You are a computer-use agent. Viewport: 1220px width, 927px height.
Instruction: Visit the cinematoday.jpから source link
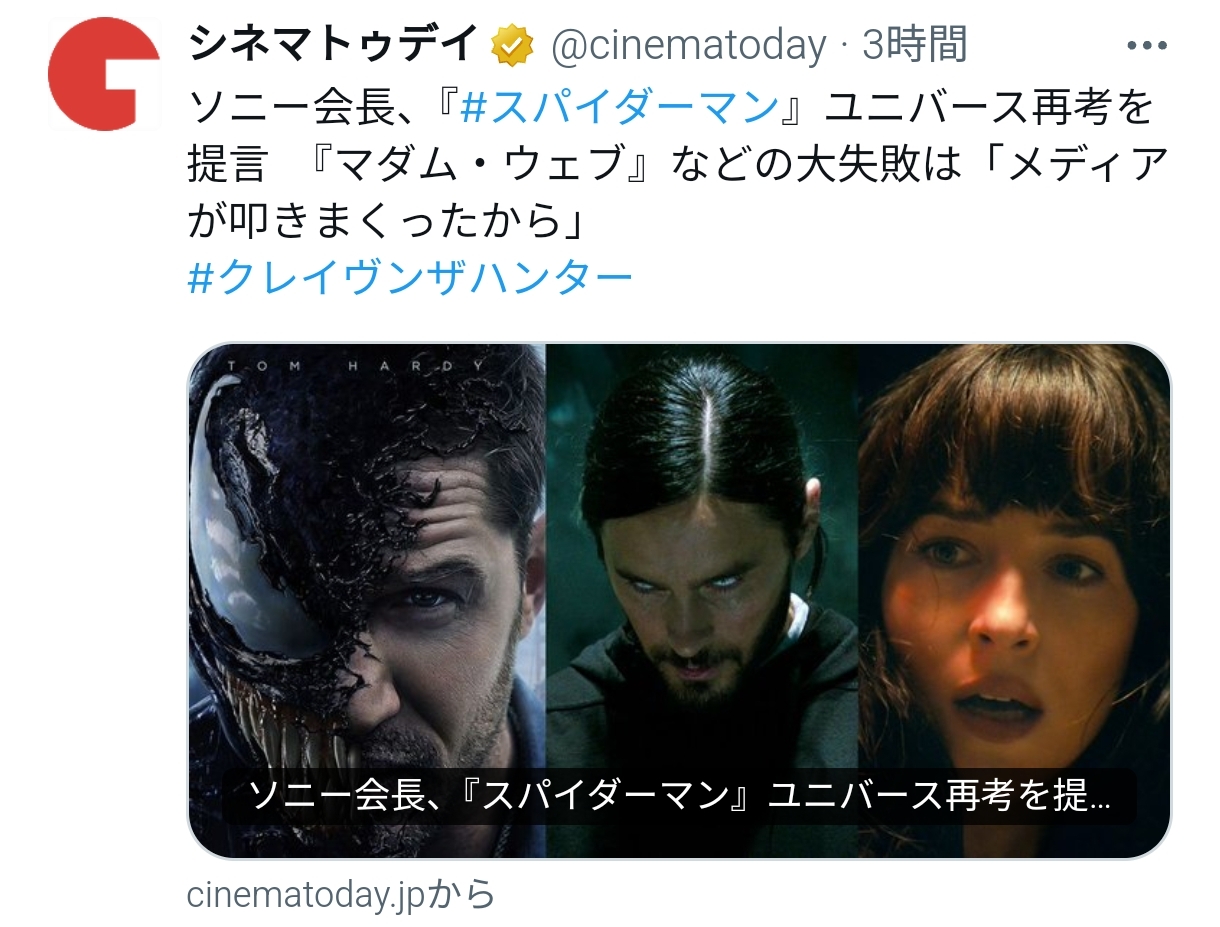[341, 894]
